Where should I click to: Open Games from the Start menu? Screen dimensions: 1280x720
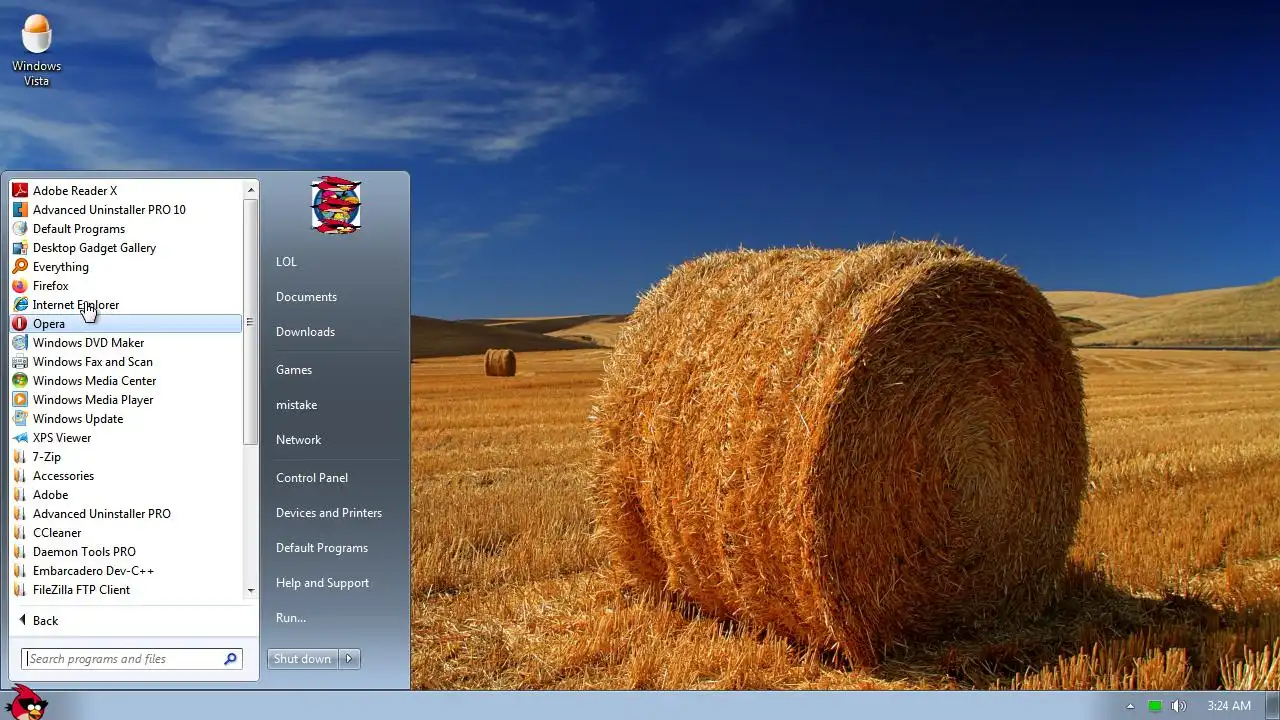tap(294, 369)
